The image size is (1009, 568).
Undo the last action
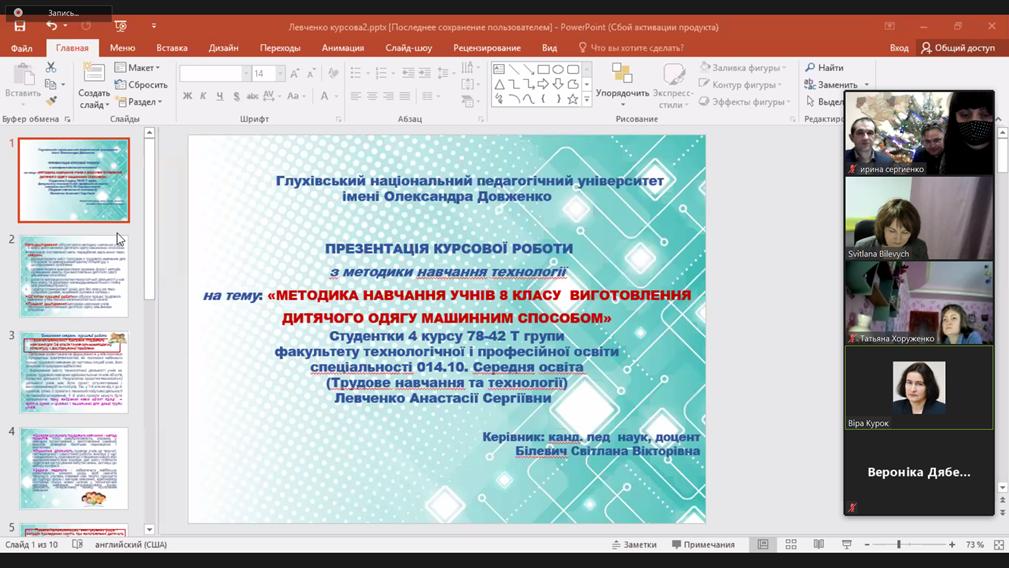pyautogui.click(x=52, y=26)
